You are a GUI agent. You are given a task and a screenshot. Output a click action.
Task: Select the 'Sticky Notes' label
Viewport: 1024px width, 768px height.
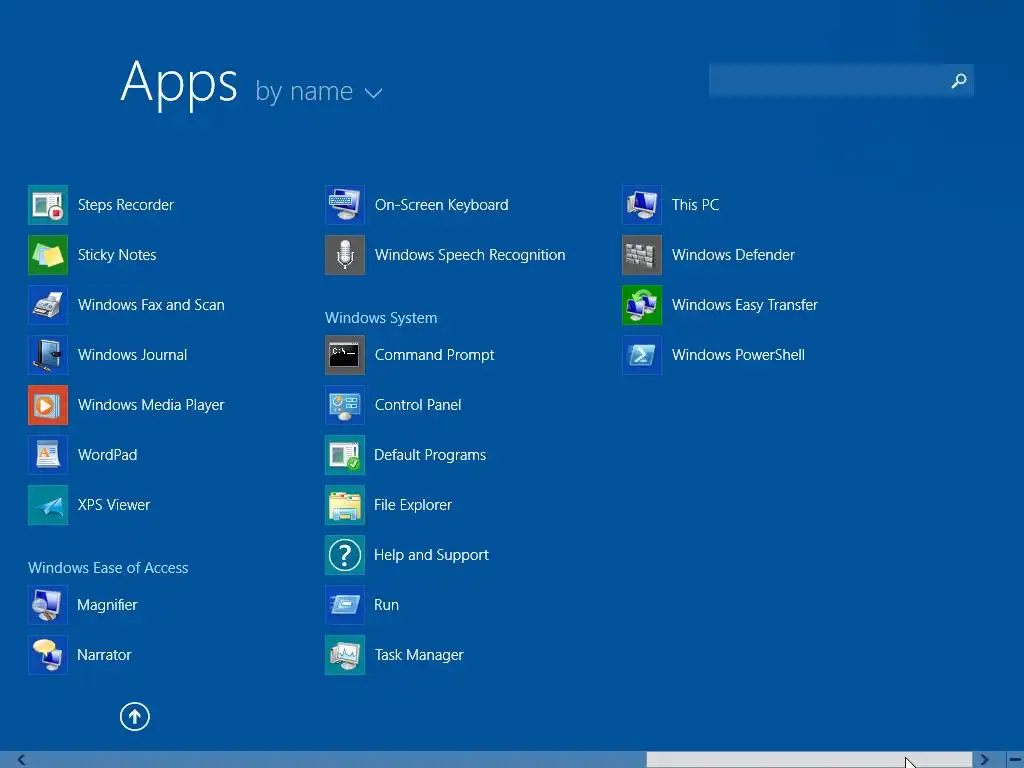coord(117,255)
